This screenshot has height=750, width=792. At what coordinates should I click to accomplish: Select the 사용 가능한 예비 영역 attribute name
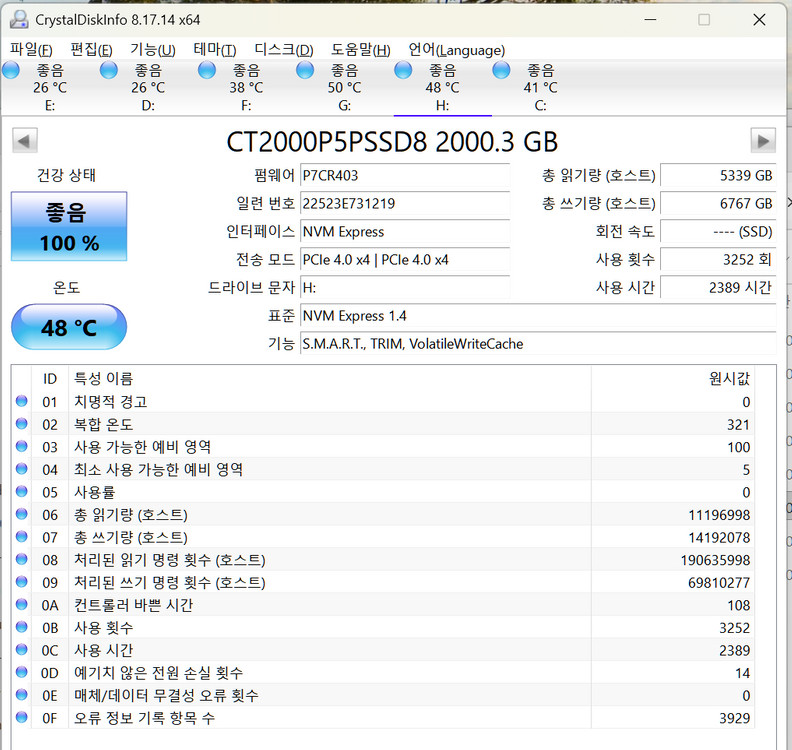pyautogui.click(x=142, y=447)
